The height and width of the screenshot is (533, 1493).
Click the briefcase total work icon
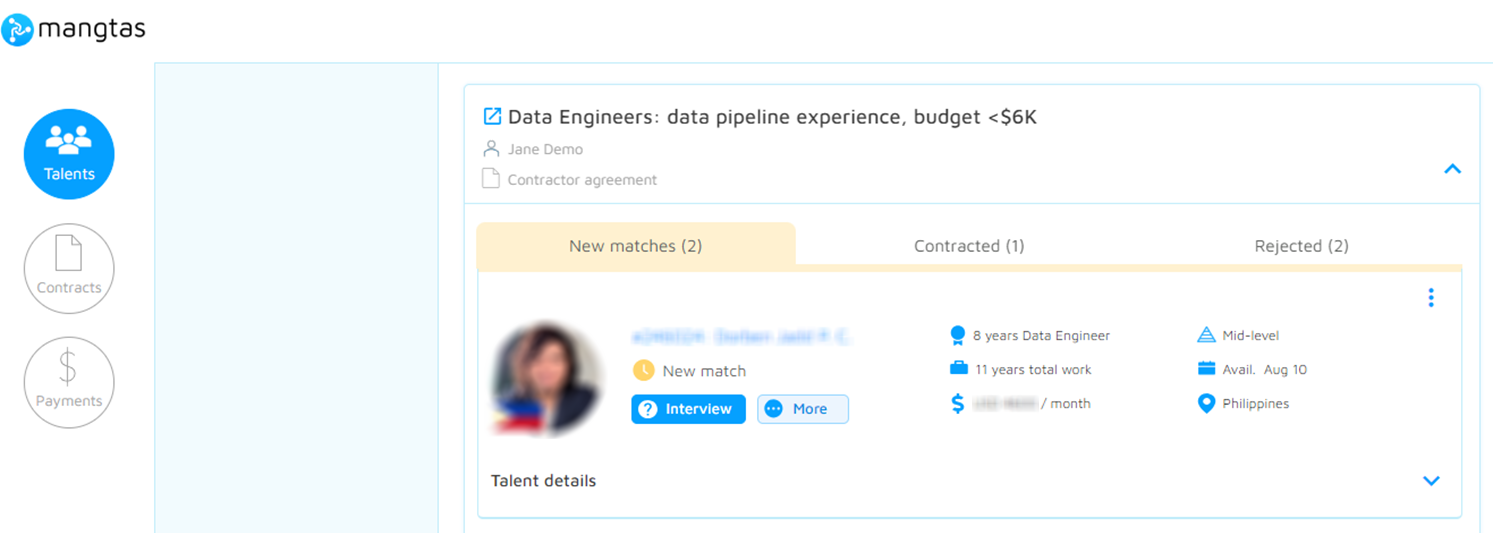point(959,369)
